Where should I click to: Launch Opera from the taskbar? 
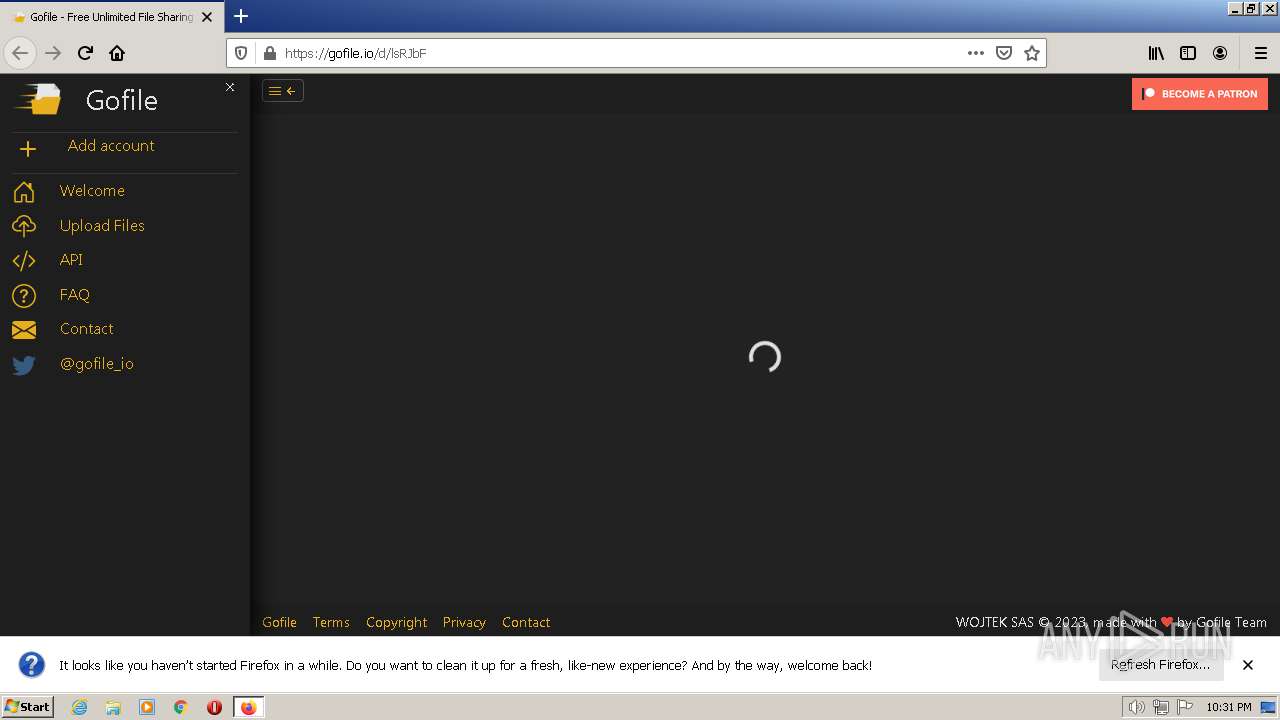[x=214, y=707]
